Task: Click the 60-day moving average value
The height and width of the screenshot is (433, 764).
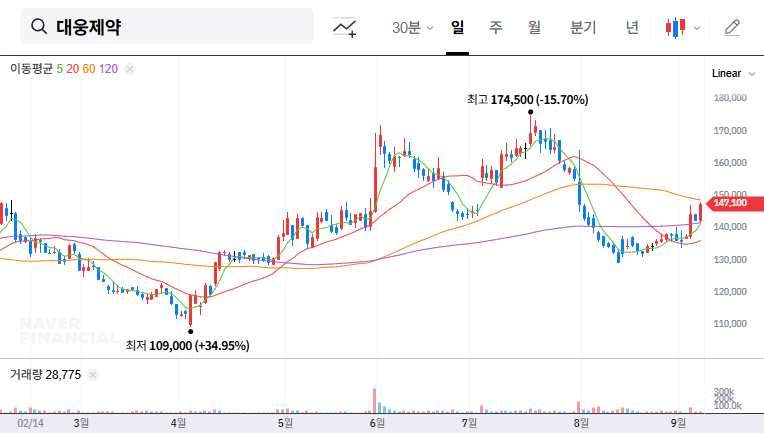Action: [x=89, y=69]
